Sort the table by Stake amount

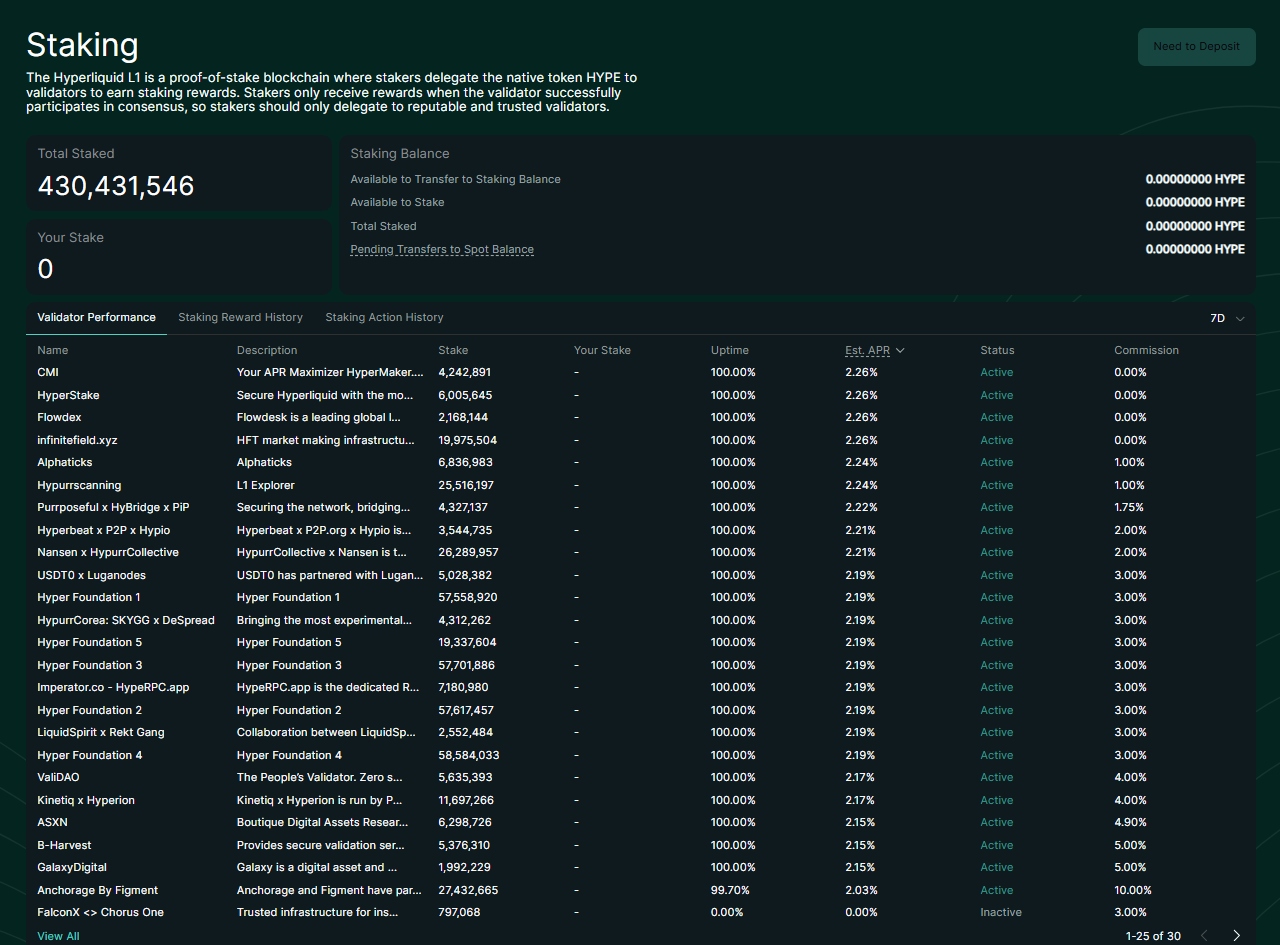coord(452,350)
